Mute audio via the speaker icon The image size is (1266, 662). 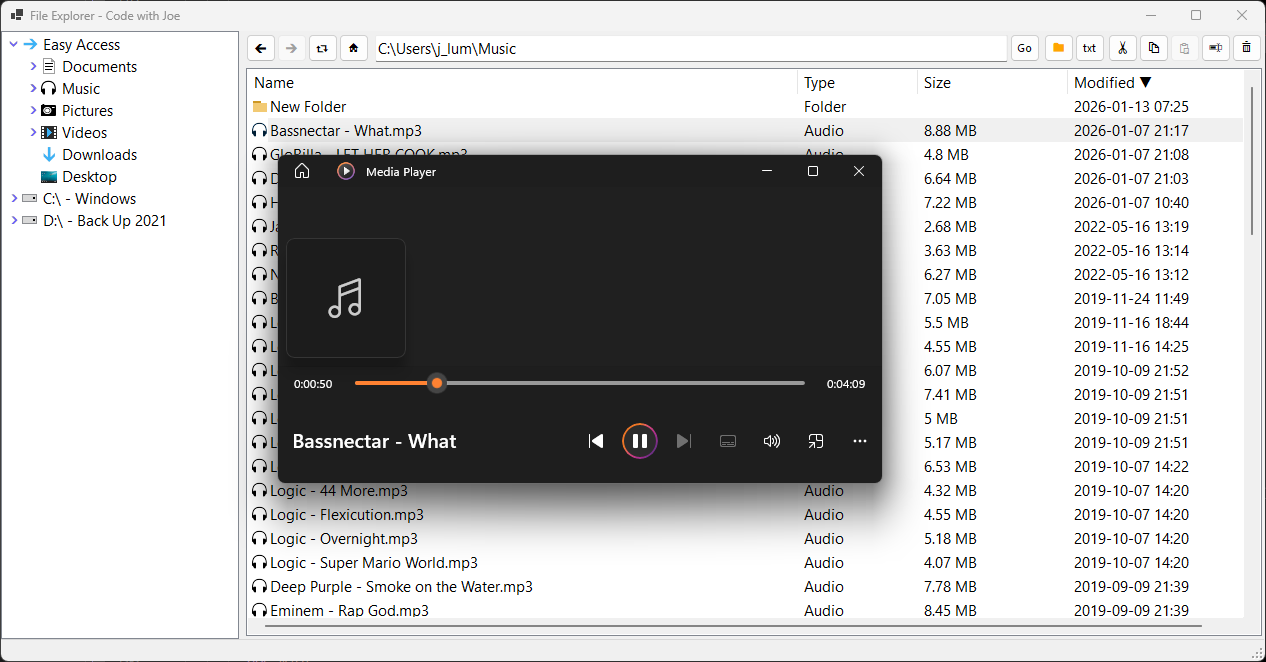771,440
